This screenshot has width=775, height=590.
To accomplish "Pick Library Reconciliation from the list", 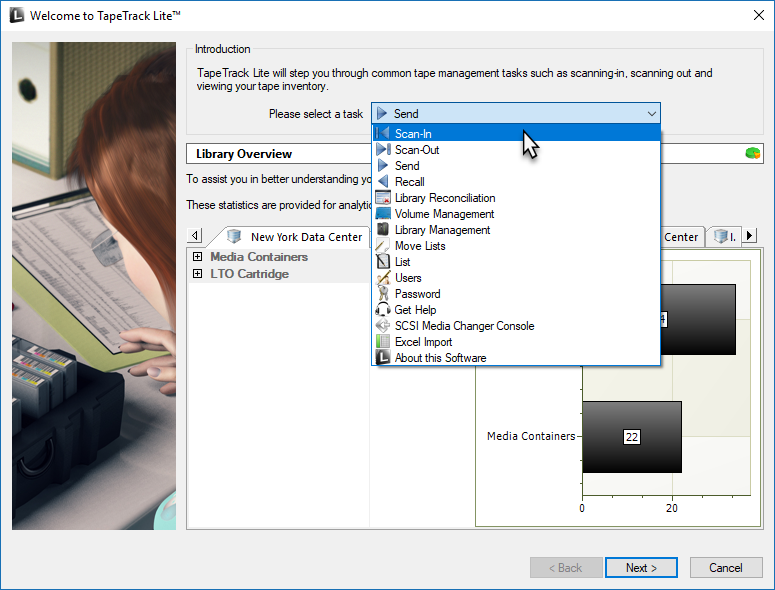I will pyautogui.click(x=516, y=198).
